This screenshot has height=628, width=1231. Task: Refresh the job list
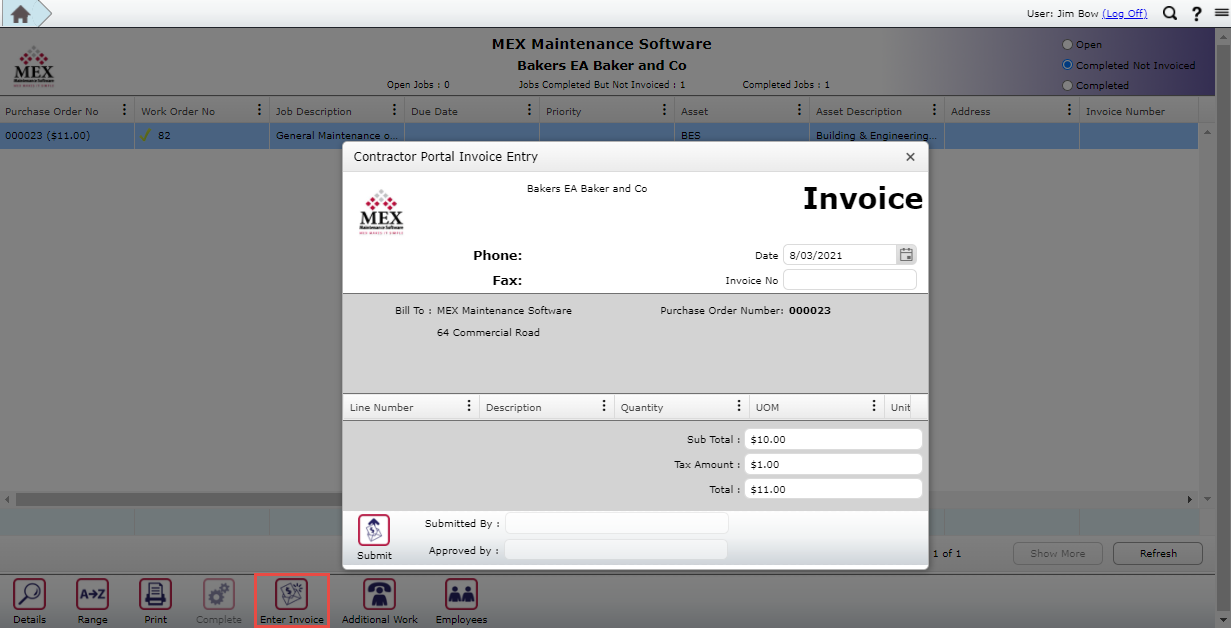(1157, 553)
